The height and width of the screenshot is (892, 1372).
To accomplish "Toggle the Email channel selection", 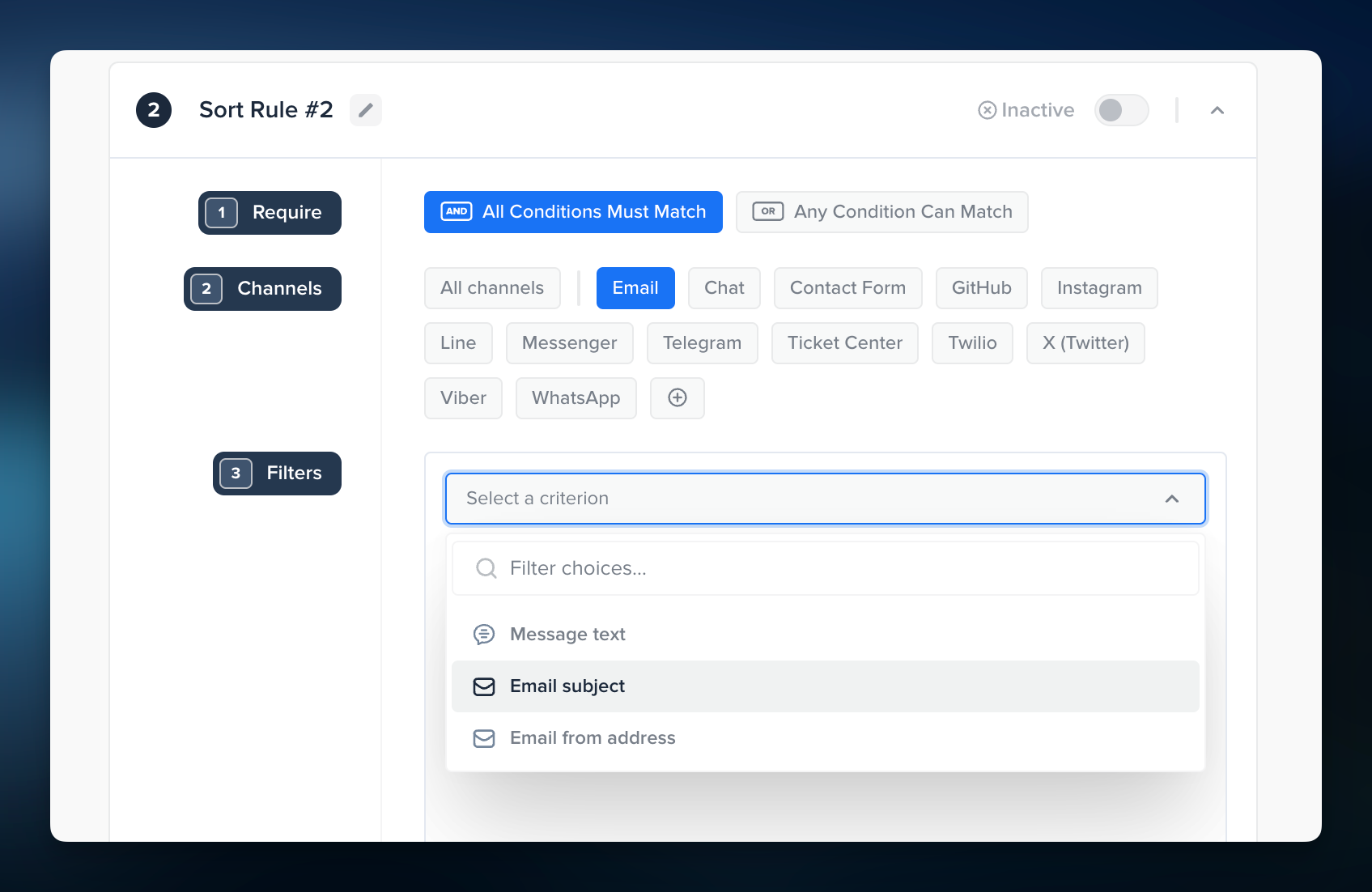I will click(635, 287).
